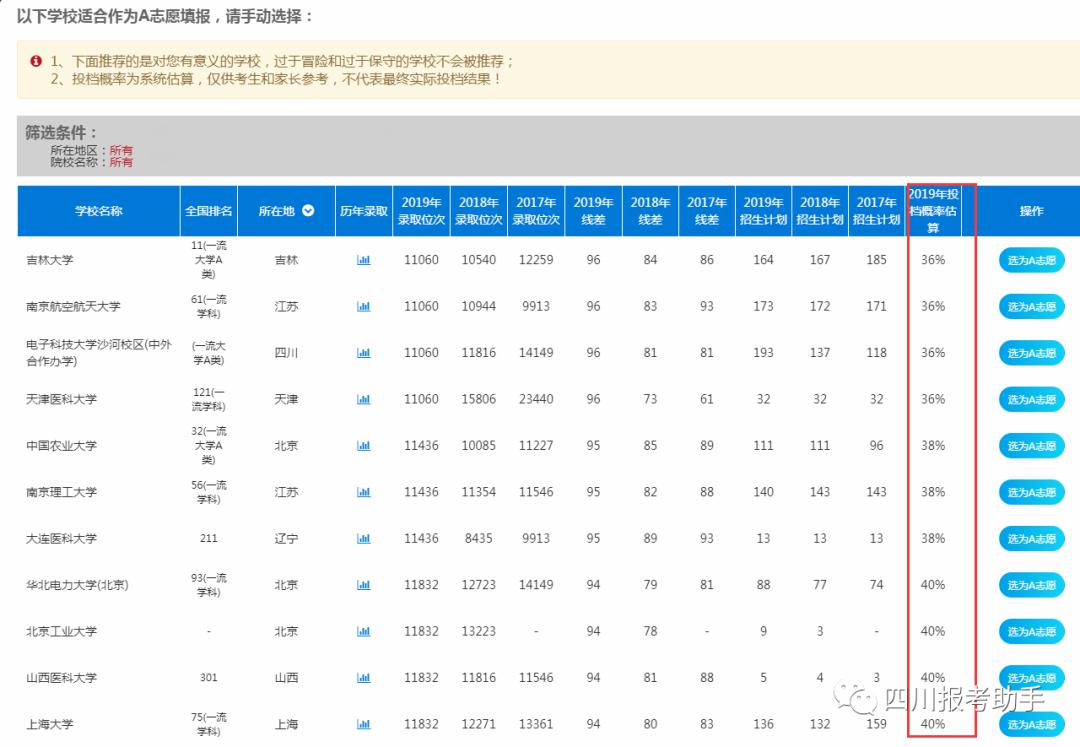This screenshot has width=1080, height=747.
Task: Click school name 华北电力大学(北京)
Action: tap(77, 585)
